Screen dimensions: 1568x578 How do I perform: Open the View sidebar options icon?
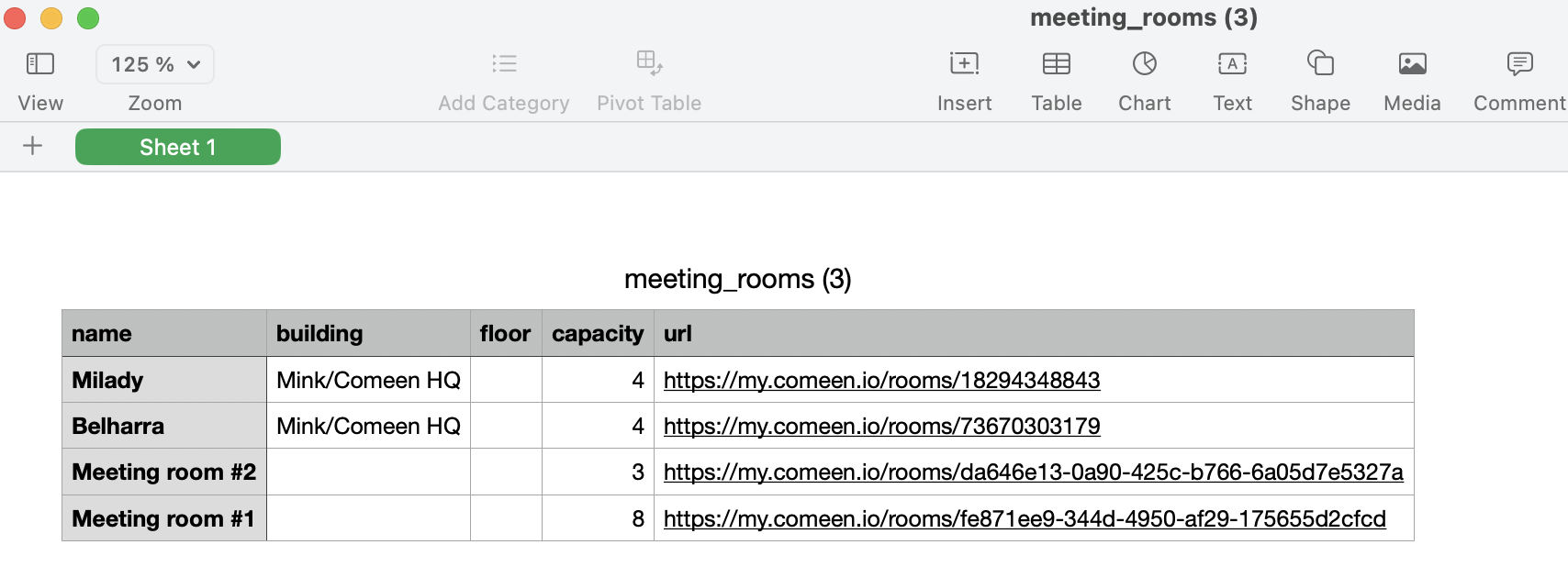pos(40,63)
